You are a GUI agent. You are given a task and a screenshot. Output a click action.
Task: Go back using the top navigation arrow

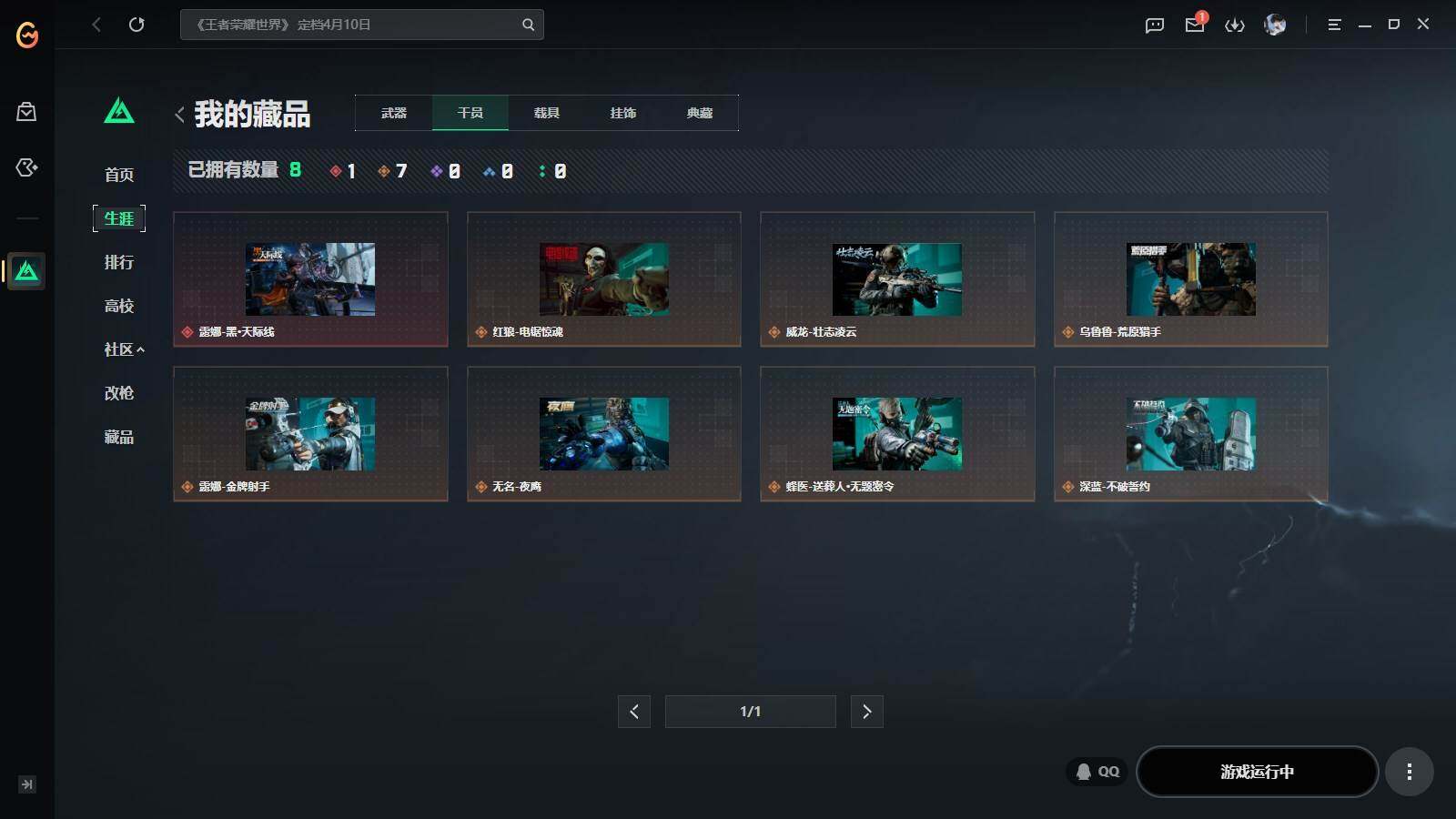96,25
